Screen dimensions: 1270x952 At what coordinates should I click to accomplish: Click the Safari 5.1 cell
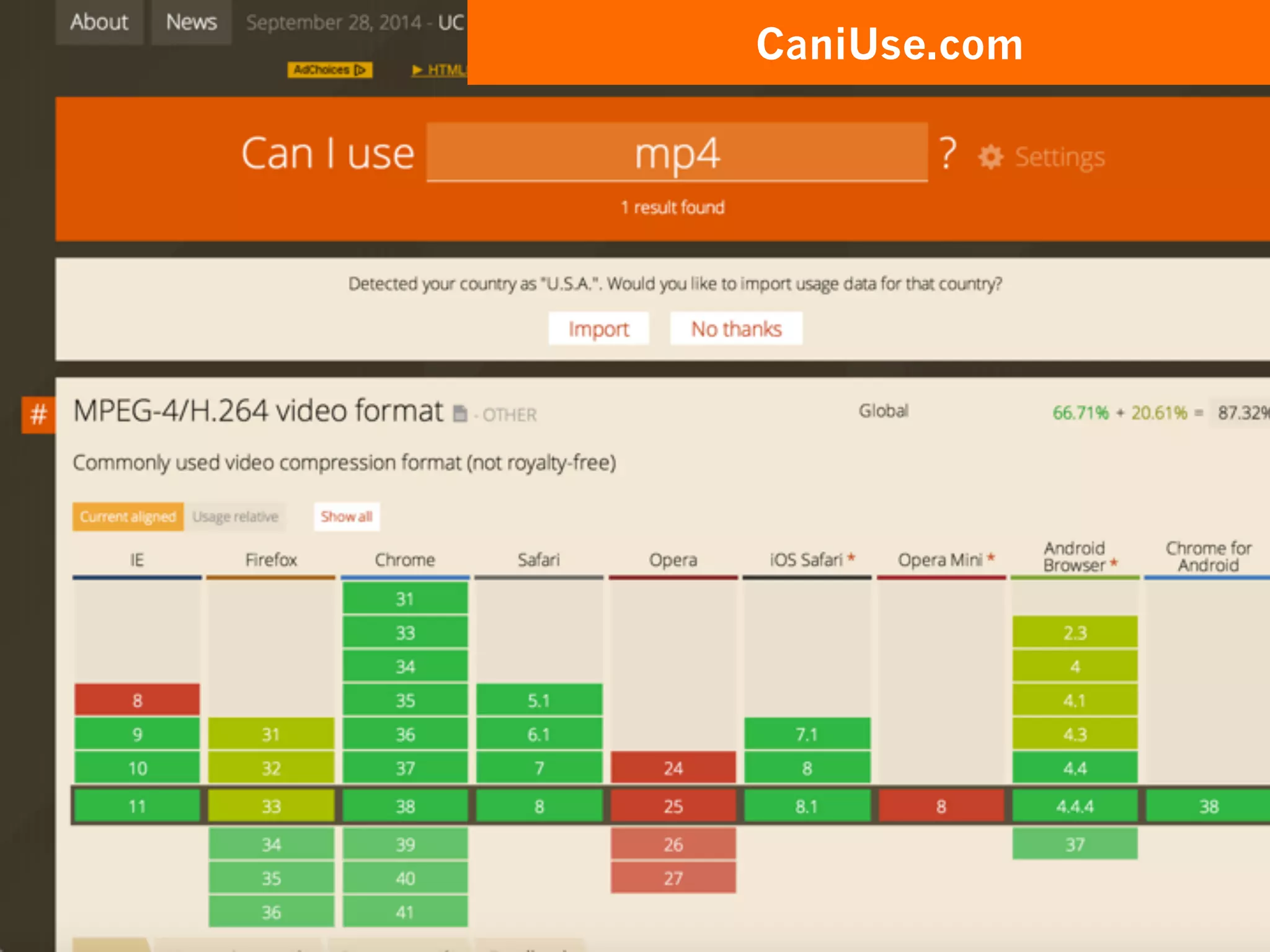[539, 700]
